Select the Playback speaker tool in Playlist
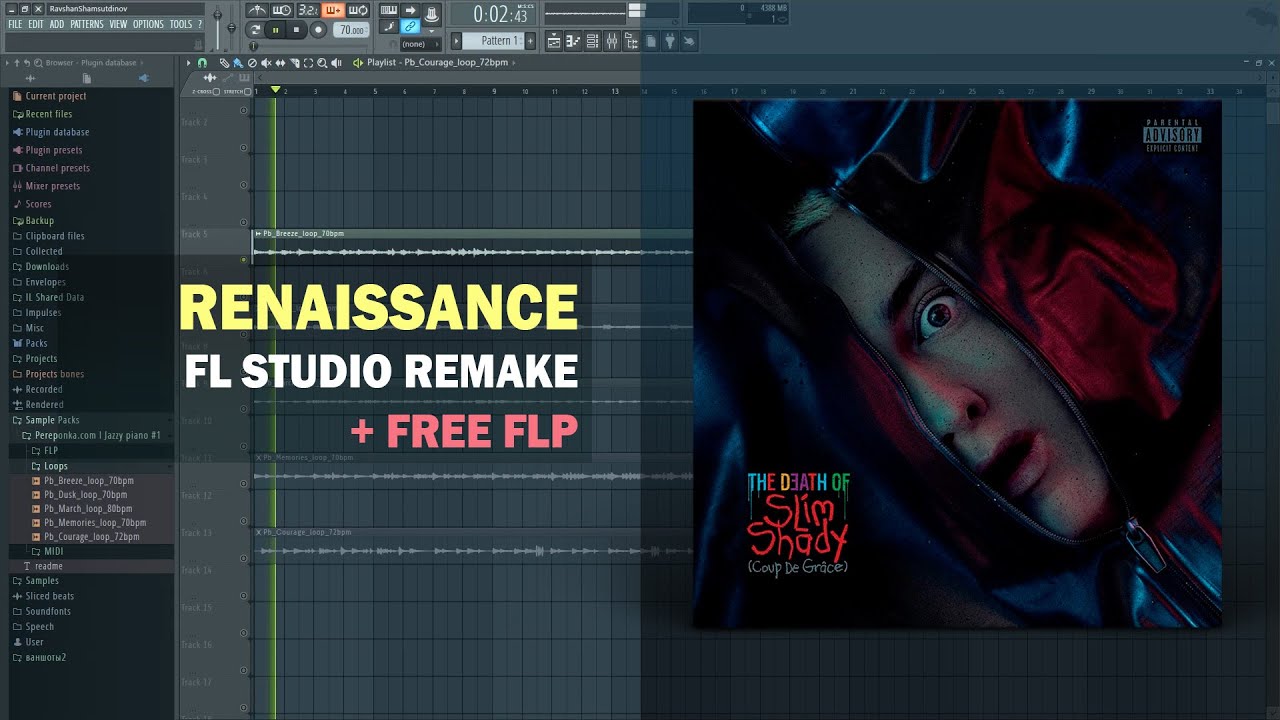This screenshot has width=1280, height=720. pyautogui.click(x=336, y=63)
